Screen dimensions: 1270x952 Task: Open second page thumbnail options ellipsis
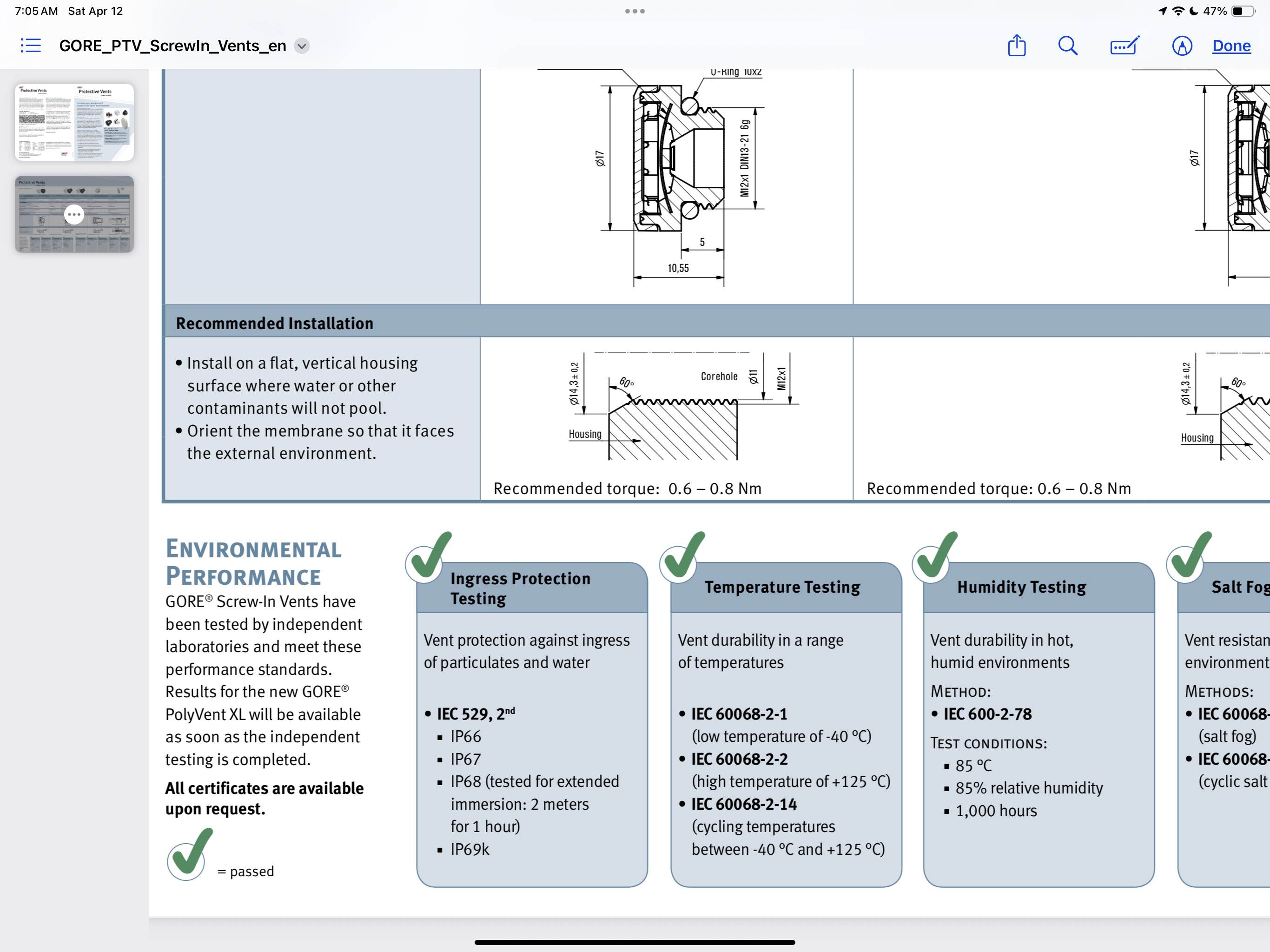click(x=74, y=214)
